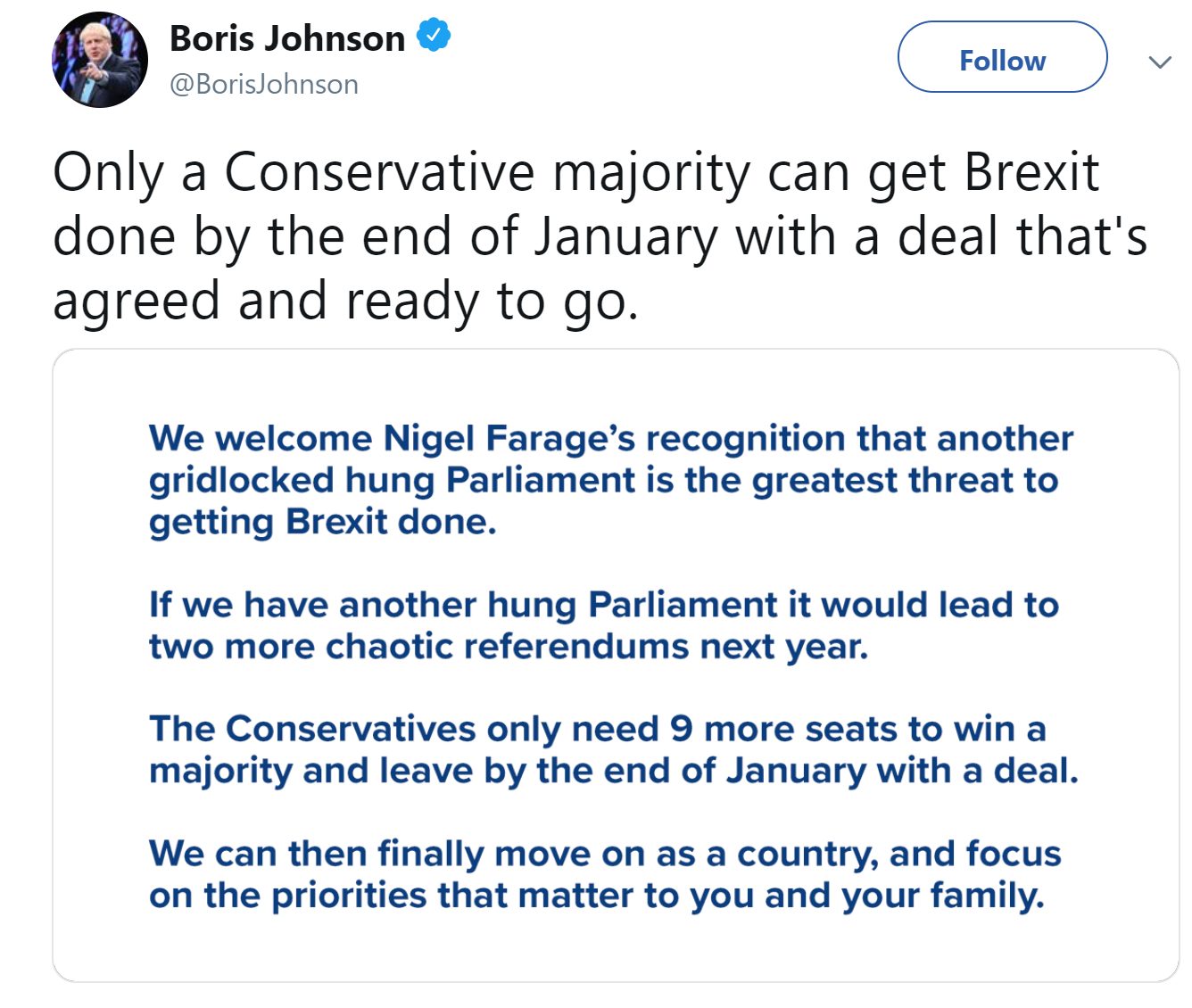
Task: Click 'January' in the tweet's main text
Action: pyautogui.click(x=625, y=236)
